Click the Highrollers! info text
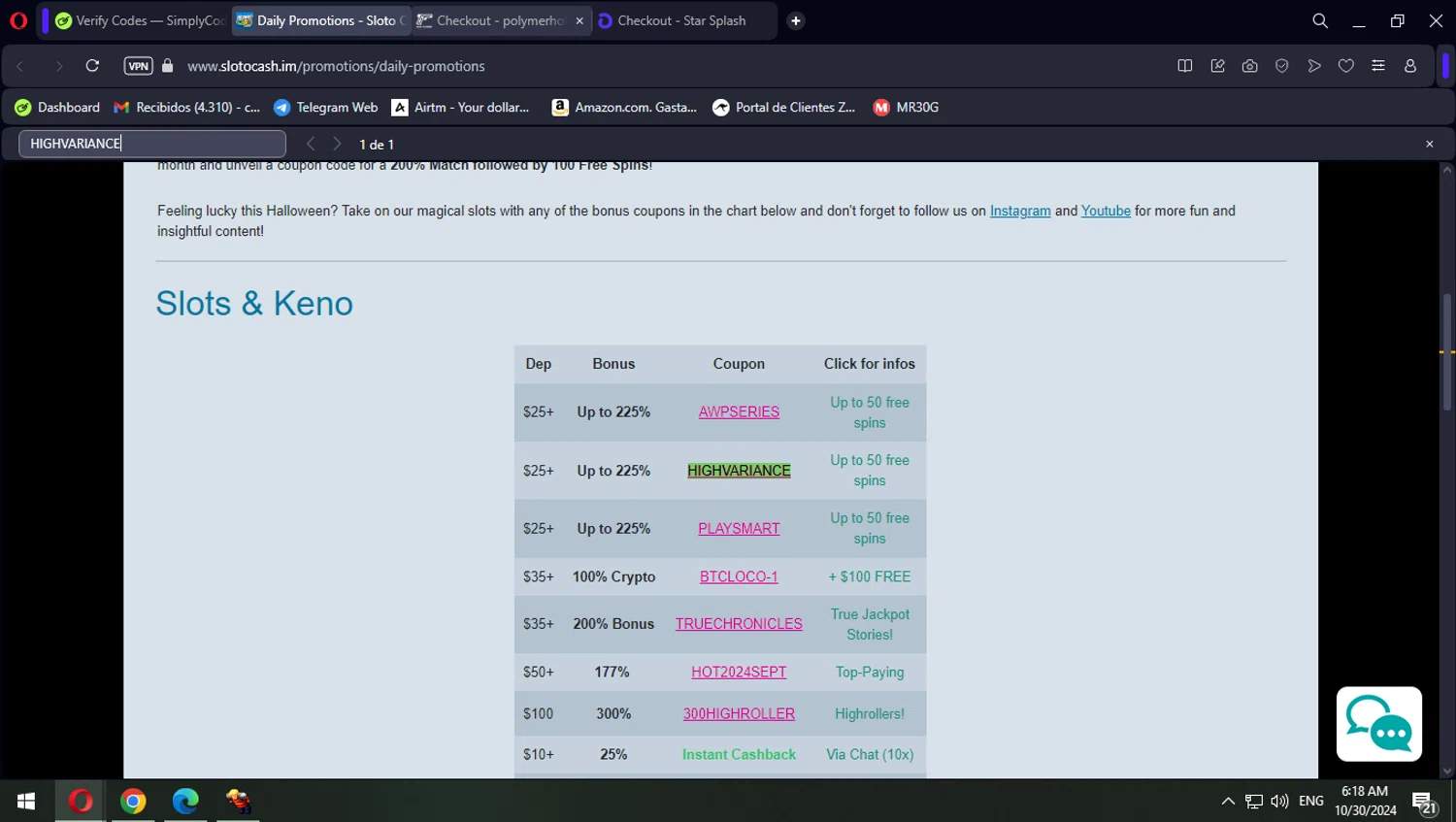Viewport: 1456px width, 822px height. pyautogui.click(x=870, y=713)
